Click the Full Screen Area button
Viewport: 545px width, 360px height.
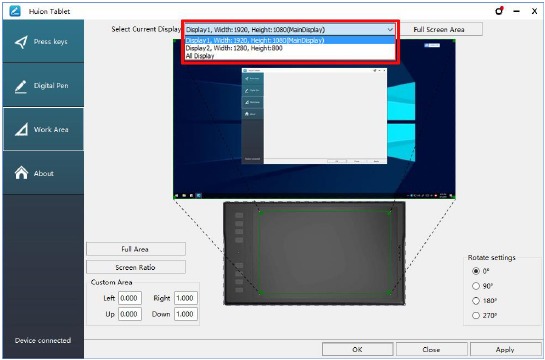[439, 30]
